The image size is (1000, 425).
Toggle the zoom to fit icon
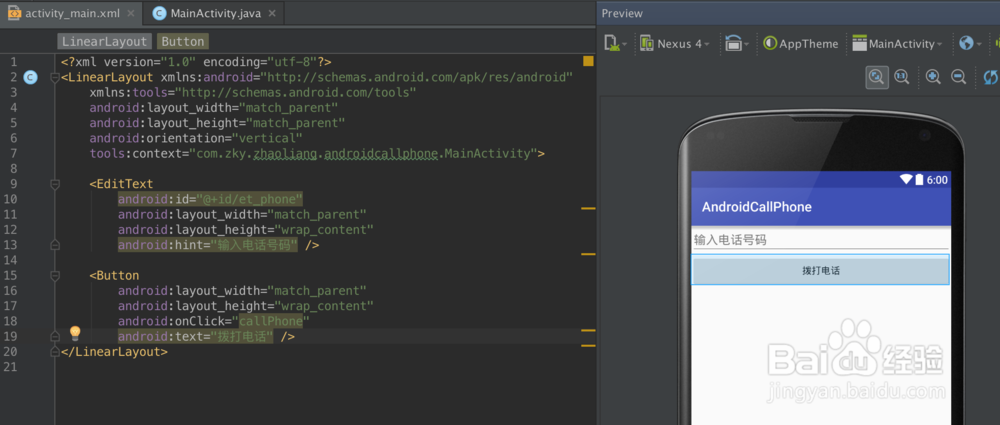[x=877, y=77]
